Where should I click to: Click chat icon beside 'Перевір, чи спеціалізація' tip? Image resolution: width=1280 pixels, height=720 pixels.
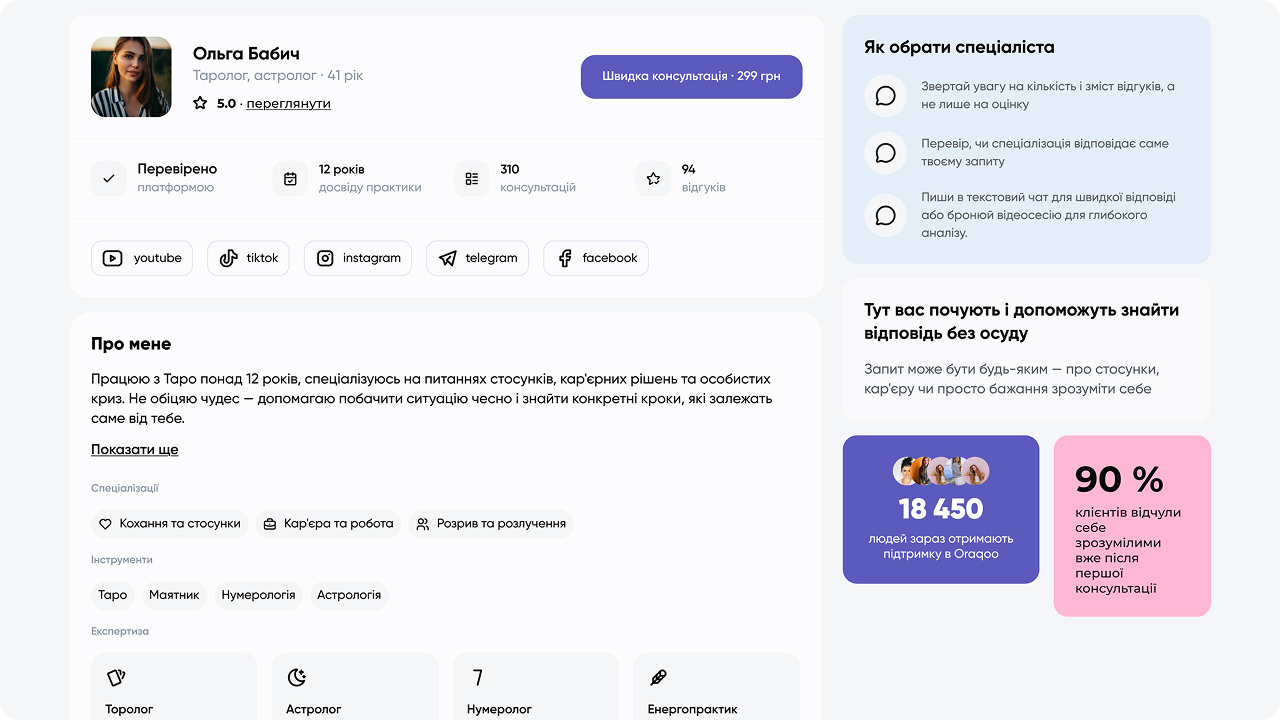coord(885,153)
